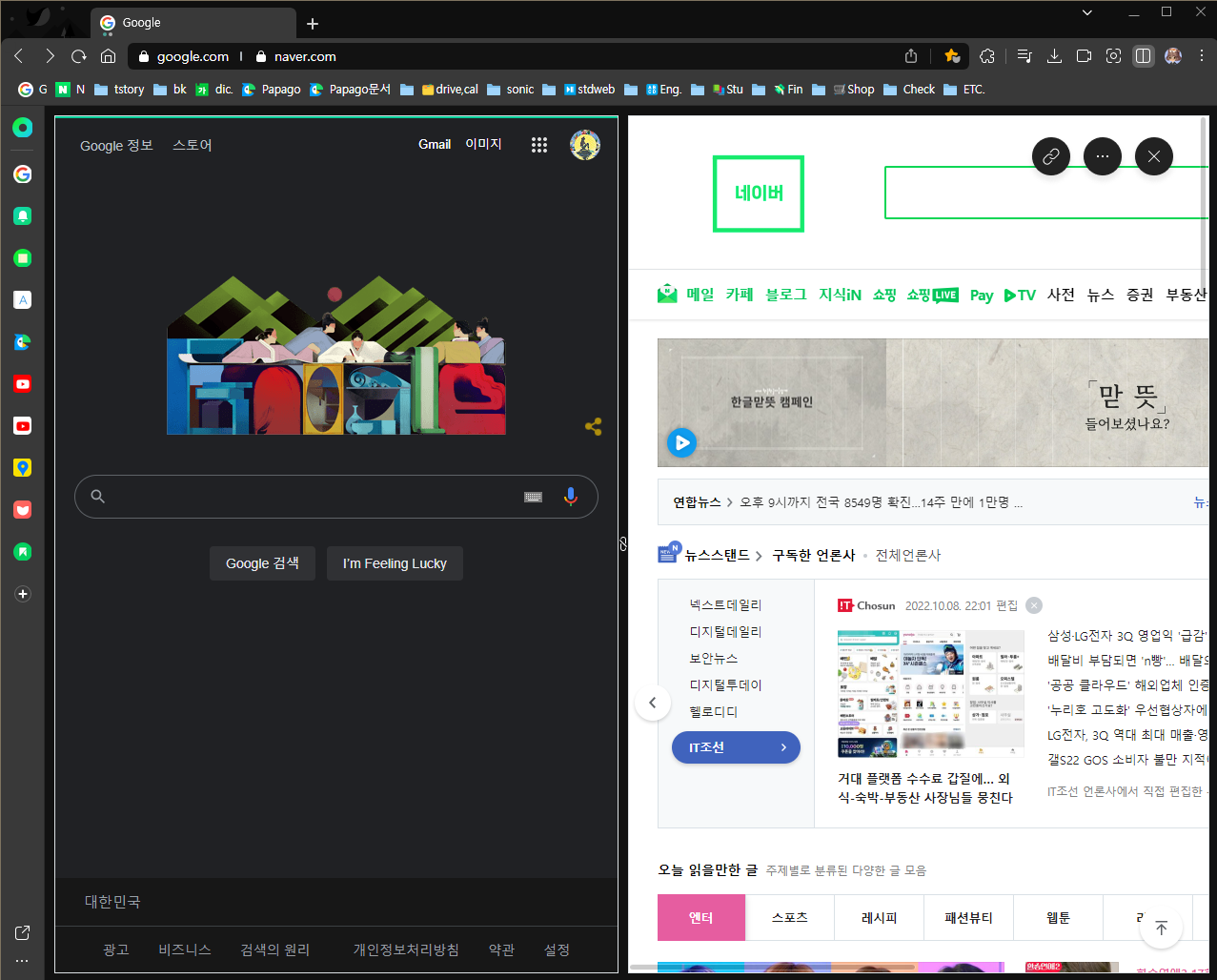Click the 네이버 logo in the Naver pane

[759, 194]
